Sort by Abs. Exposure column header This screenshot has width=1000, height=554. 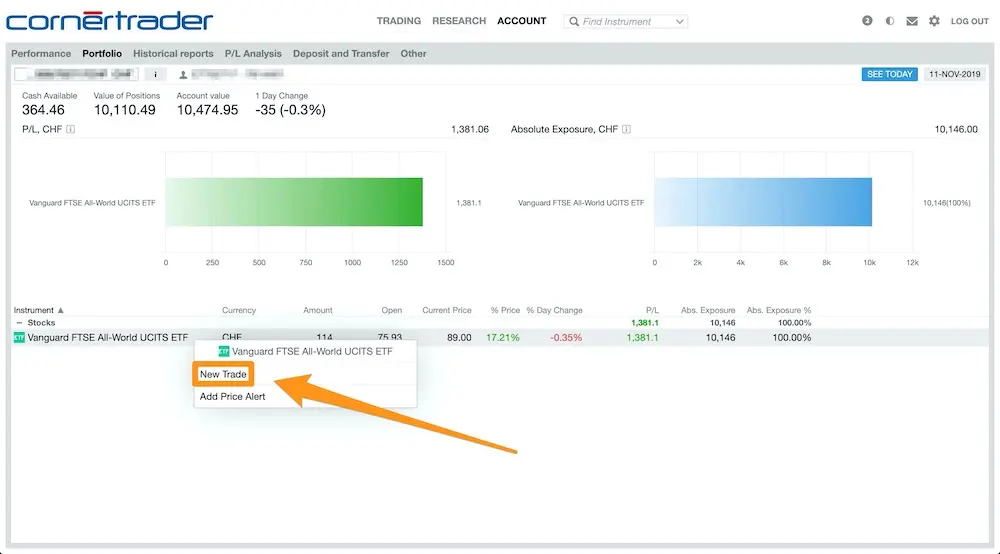click(708, 310)
